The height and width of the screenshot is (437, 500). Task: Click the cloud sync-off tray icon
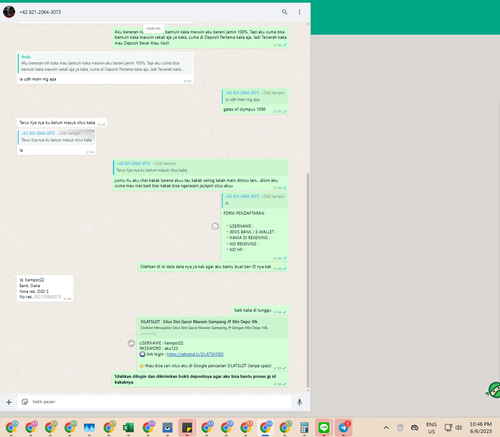[414, 427]
